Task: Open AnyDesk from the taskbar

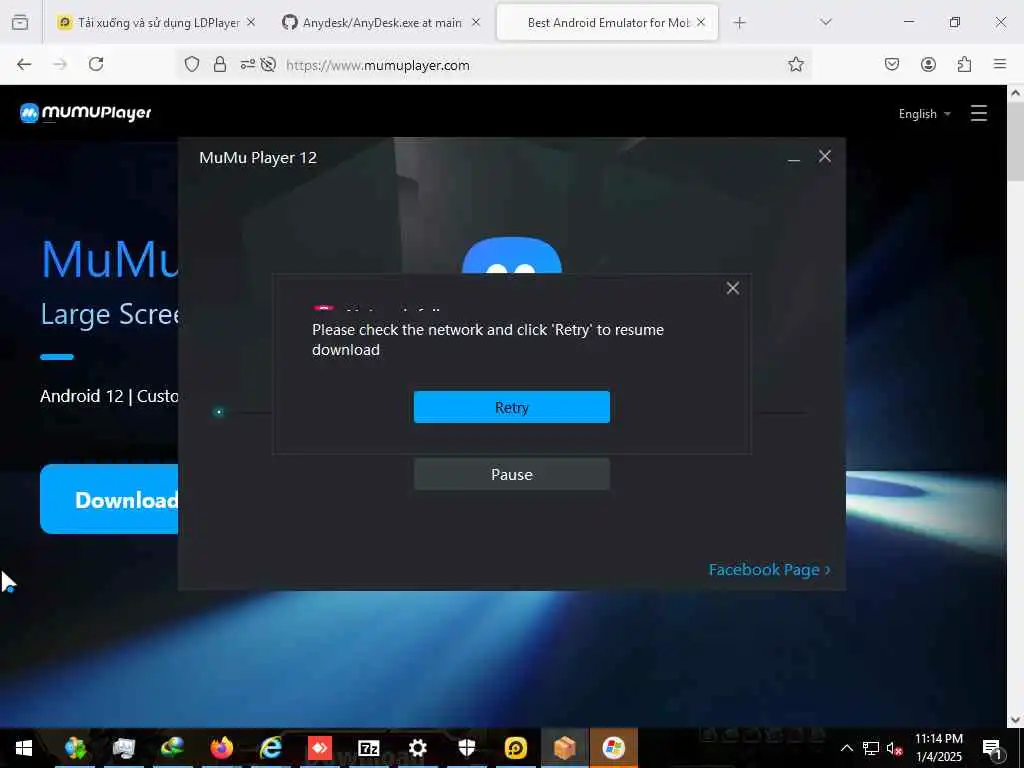Action: (319, 748)
